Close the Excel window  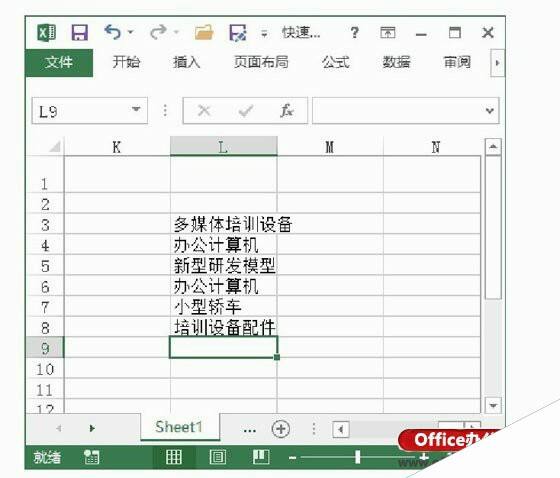pyautogui.click(x=488, y=33)
